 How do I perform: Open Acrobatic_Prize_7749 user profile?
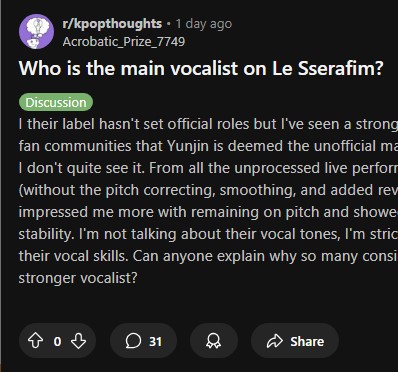coord(124,42)
